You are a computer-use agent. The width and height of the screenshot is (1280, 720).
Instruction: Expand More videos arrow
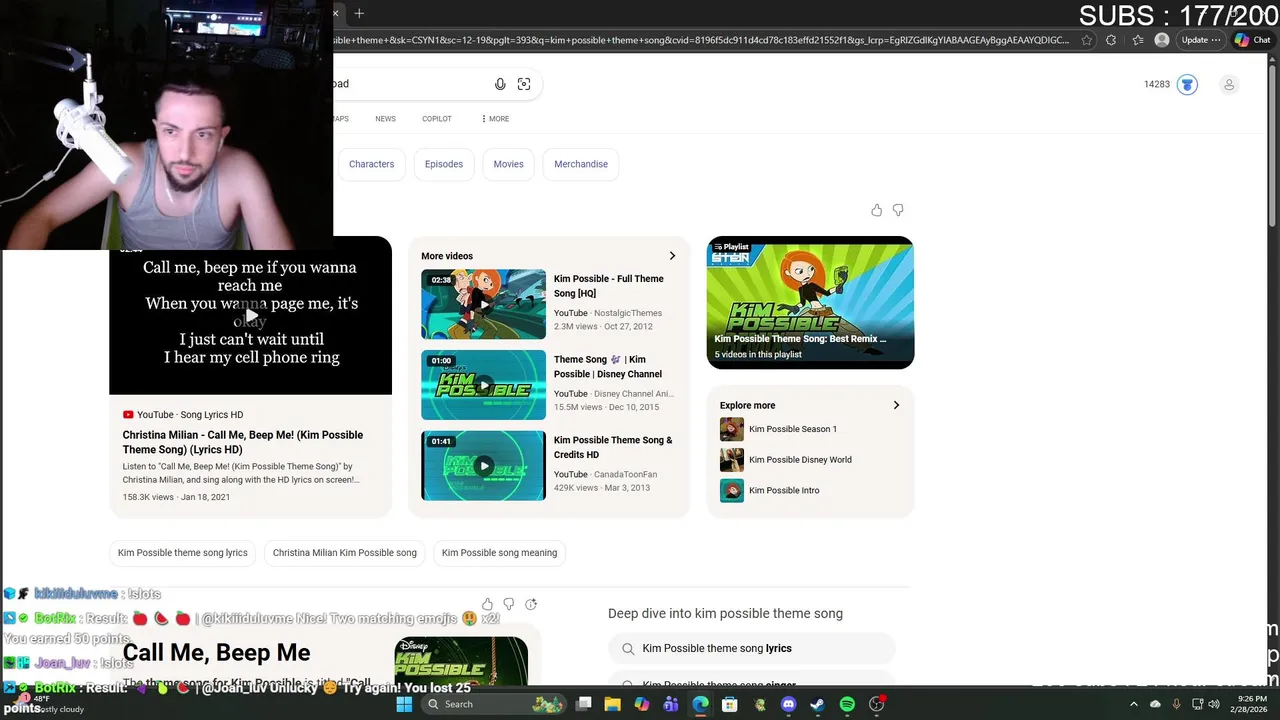tap(672, 256)
